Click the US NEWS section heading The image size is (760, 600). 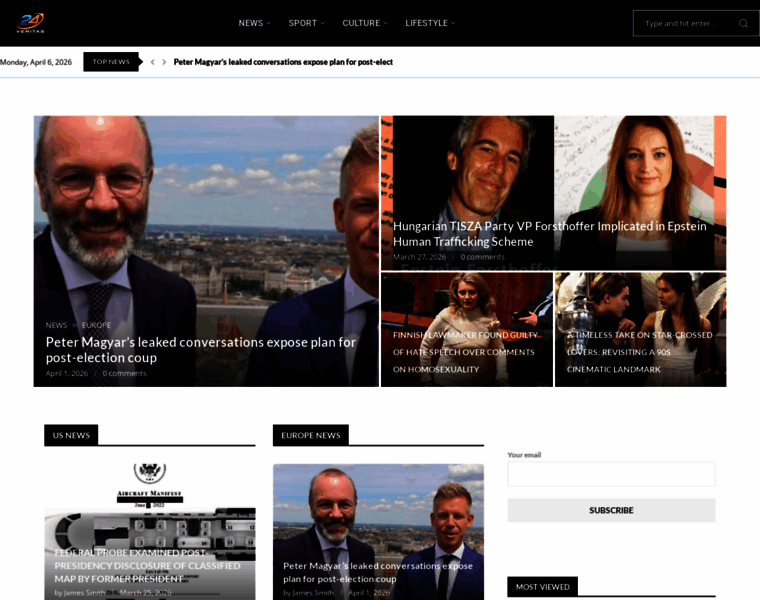pos(71,435)
